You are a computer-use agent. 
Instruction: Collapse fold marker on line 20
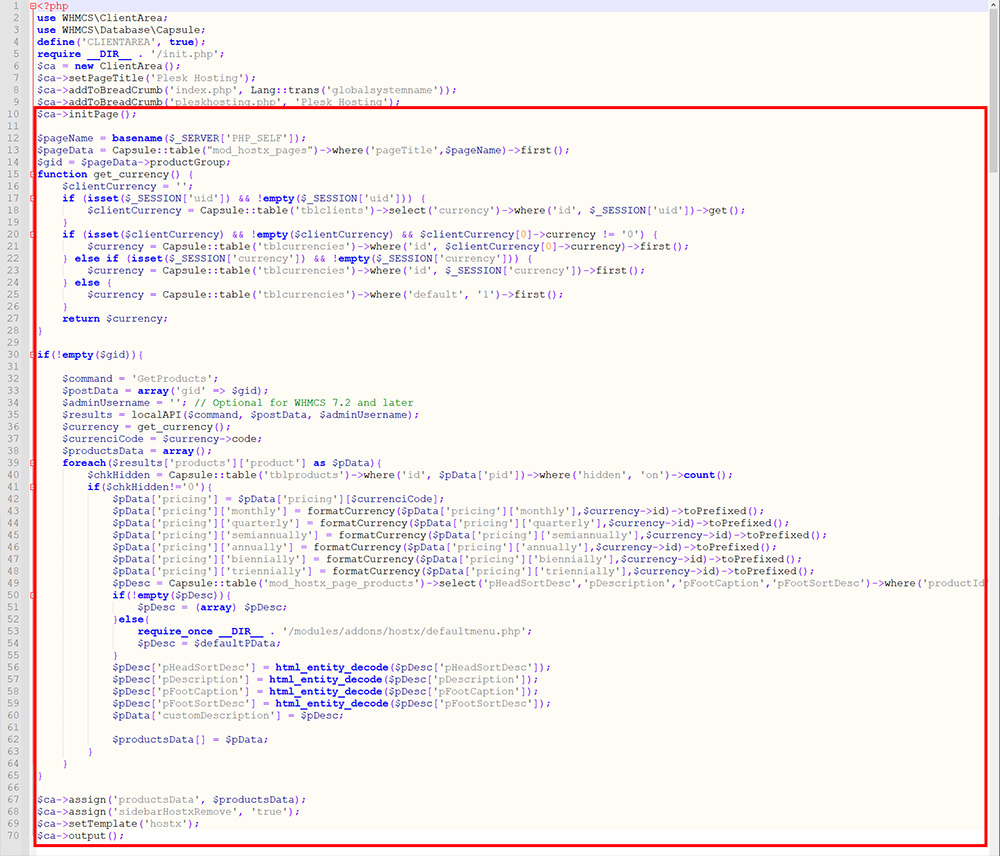coord(32,234)
